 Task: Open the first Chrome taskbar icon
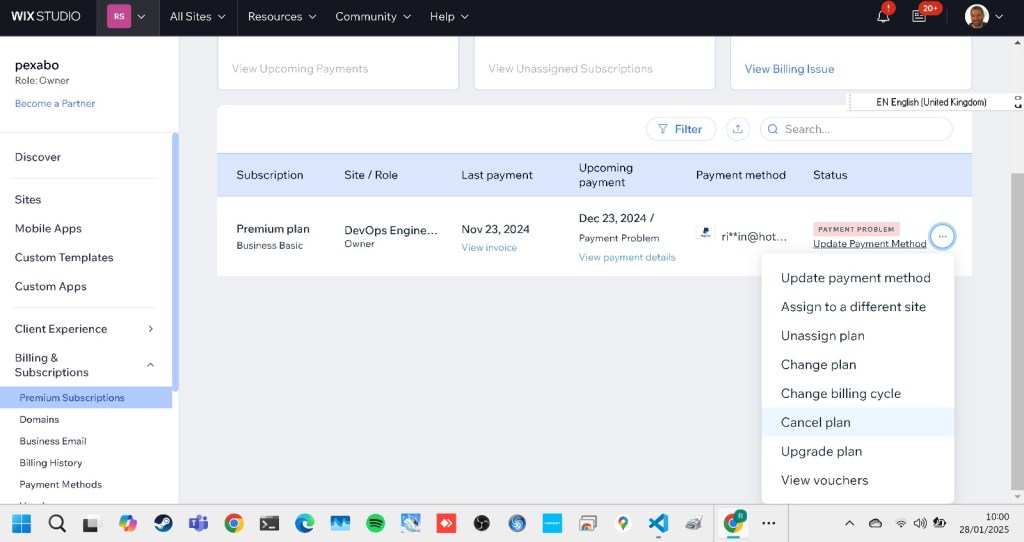coord(234,523)
